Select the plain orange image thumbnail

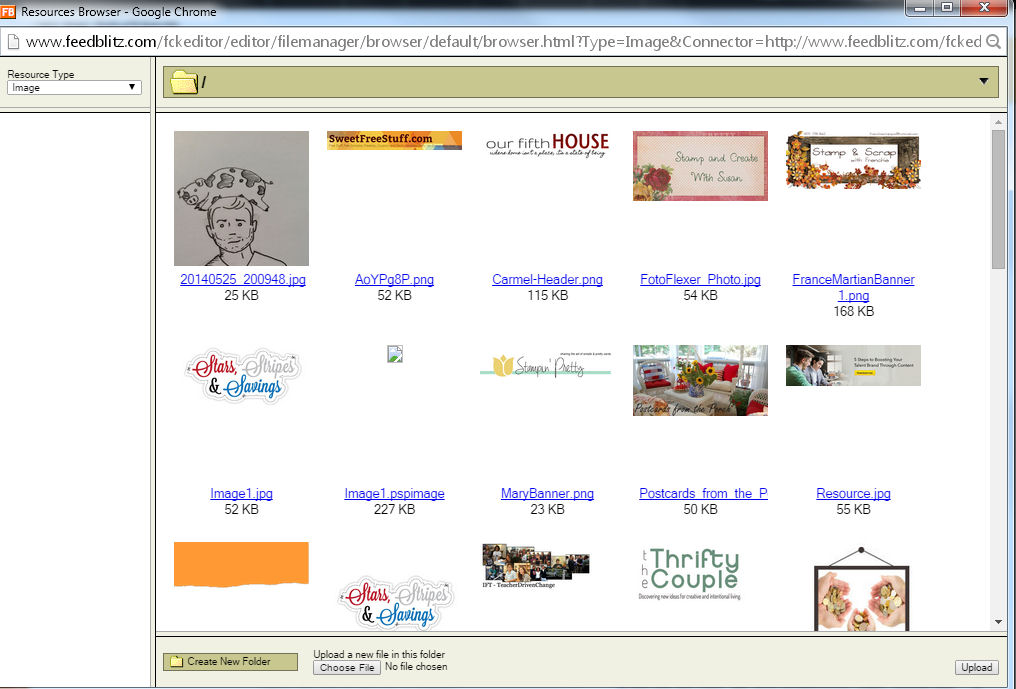[241, 565]
